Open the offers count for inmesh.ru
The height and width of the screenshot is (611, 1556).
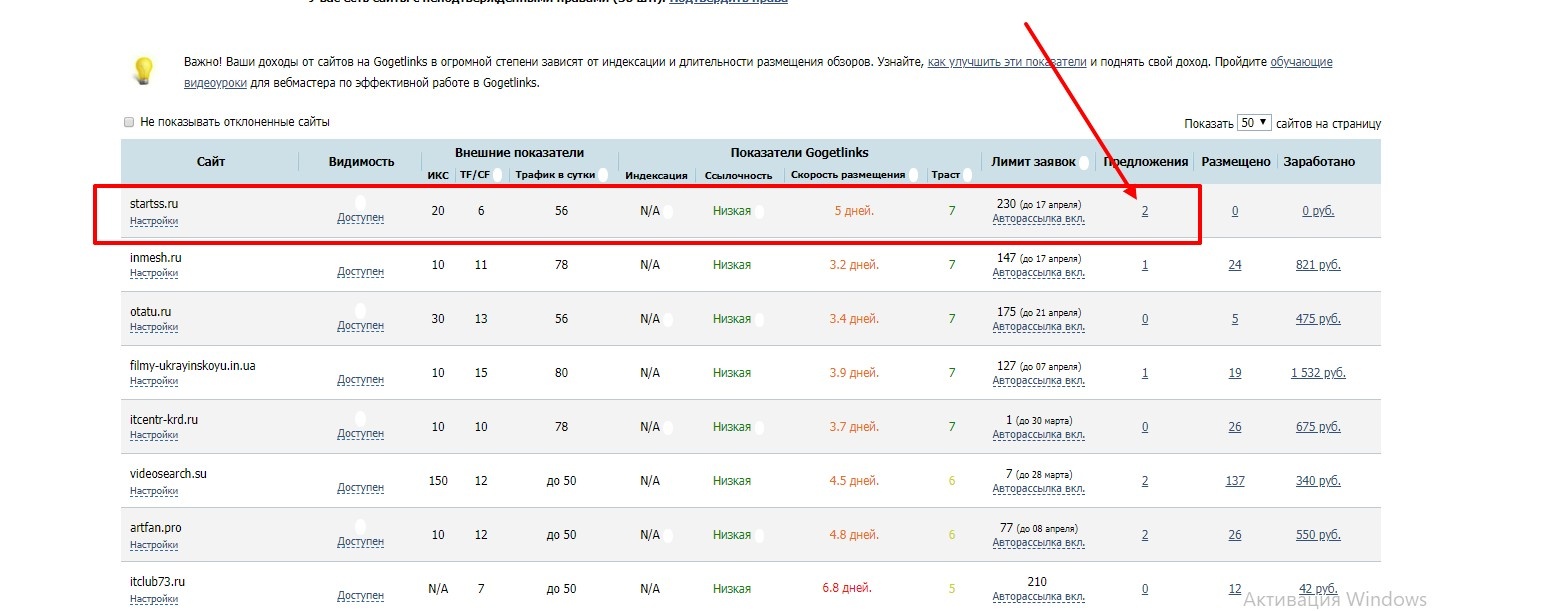pos(1145,265)
